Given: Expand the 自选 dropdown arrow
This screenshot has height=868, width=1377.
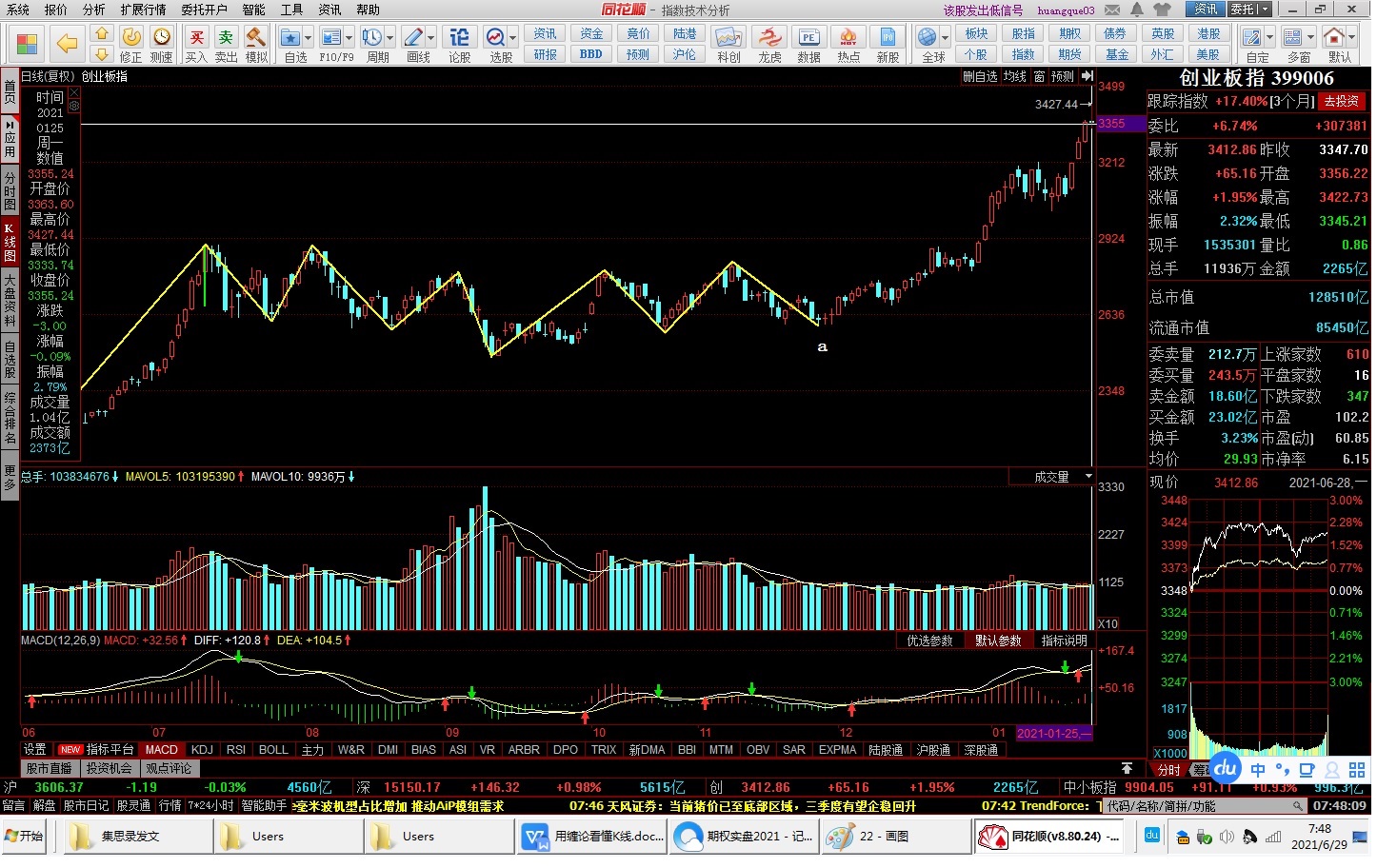Looking at the screenshot, I should pos(309,38).
